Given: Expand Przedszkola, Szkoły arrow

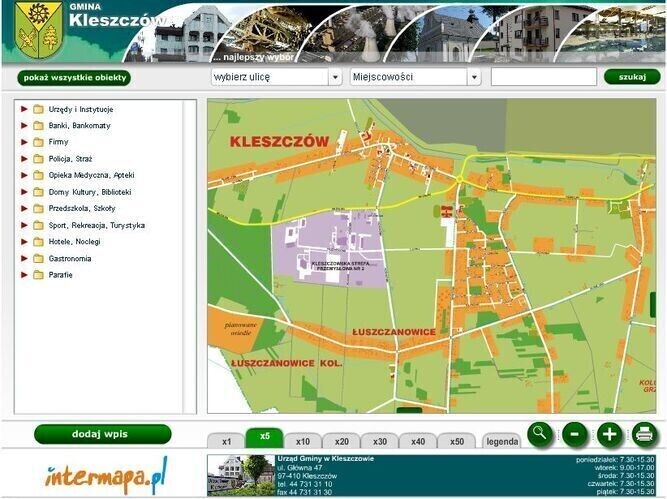Looking at the screenshot, I should [24, 208].
